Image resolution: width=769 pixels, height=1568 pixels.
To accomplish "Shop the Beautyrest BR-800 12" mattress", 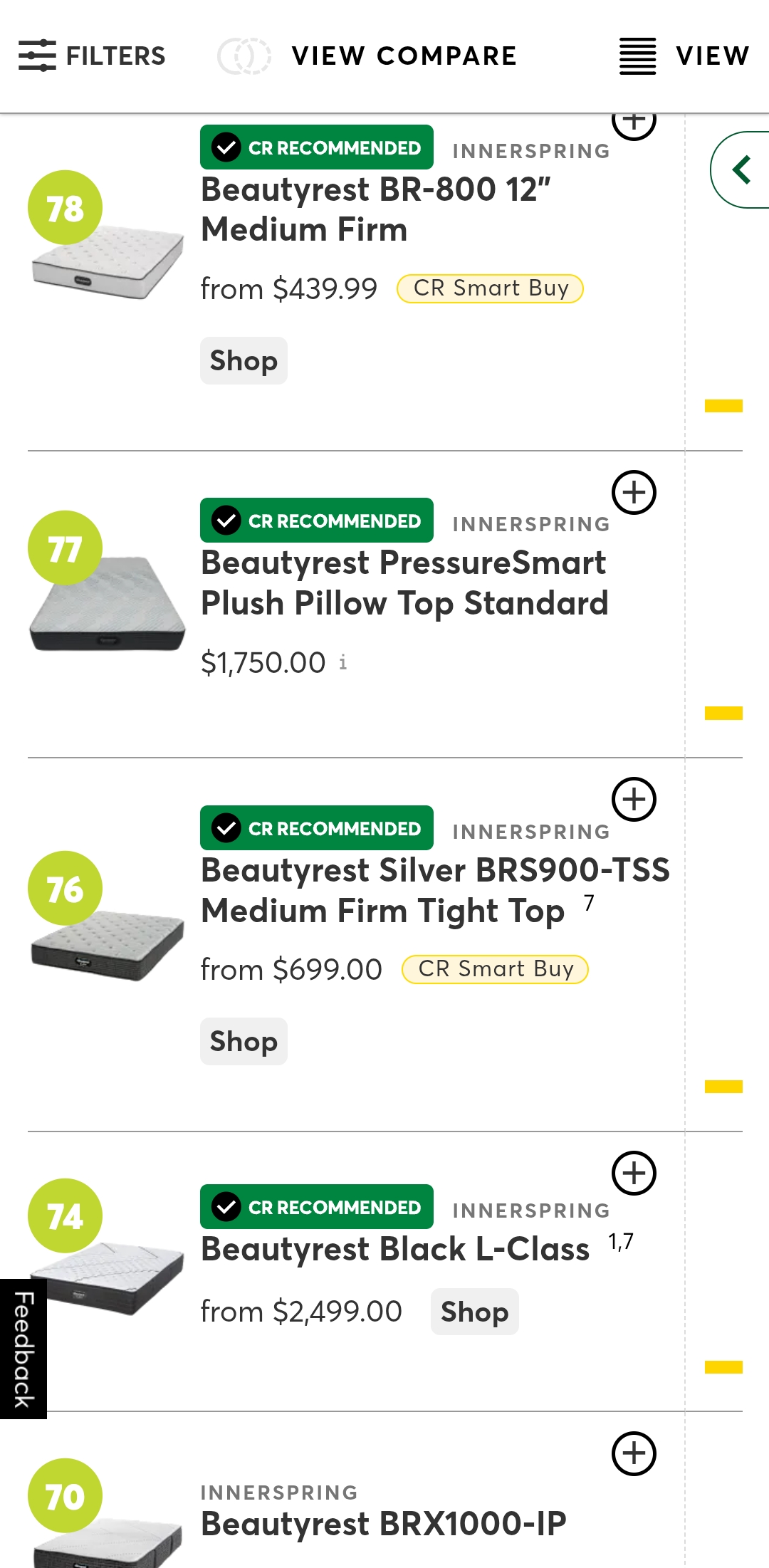I will [x=244, y=361].
